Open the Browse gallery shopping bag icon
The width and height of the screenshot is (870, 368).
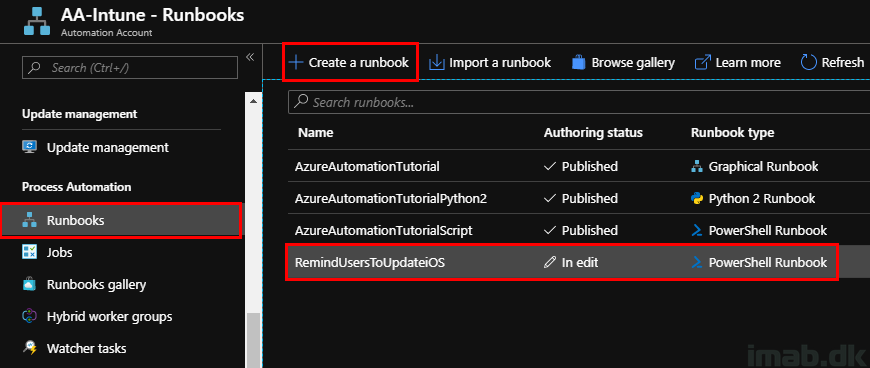point(579,62)
